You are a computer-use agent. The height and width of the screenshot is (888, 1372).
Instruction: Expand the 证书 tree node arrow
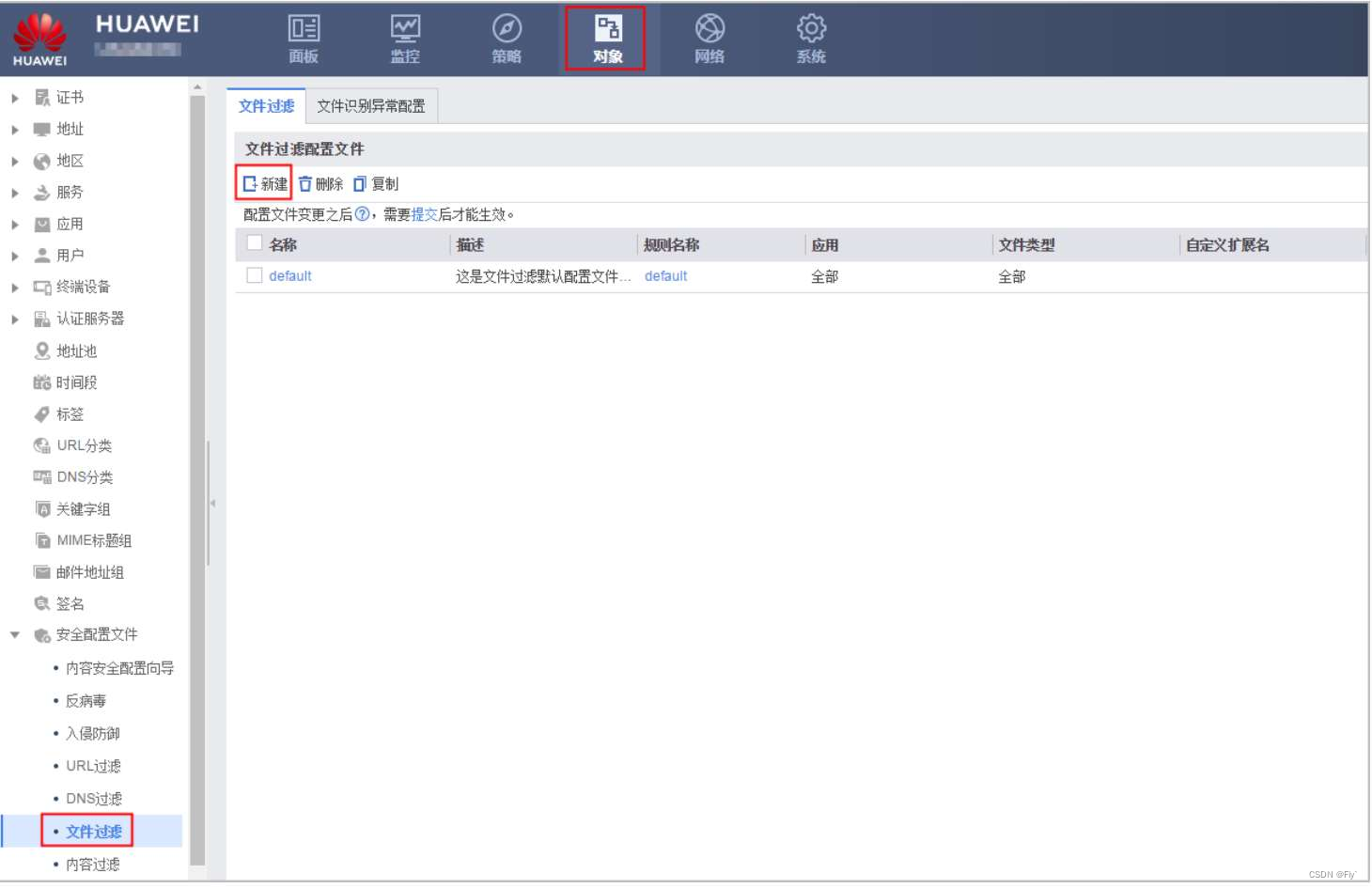[15, 98]
